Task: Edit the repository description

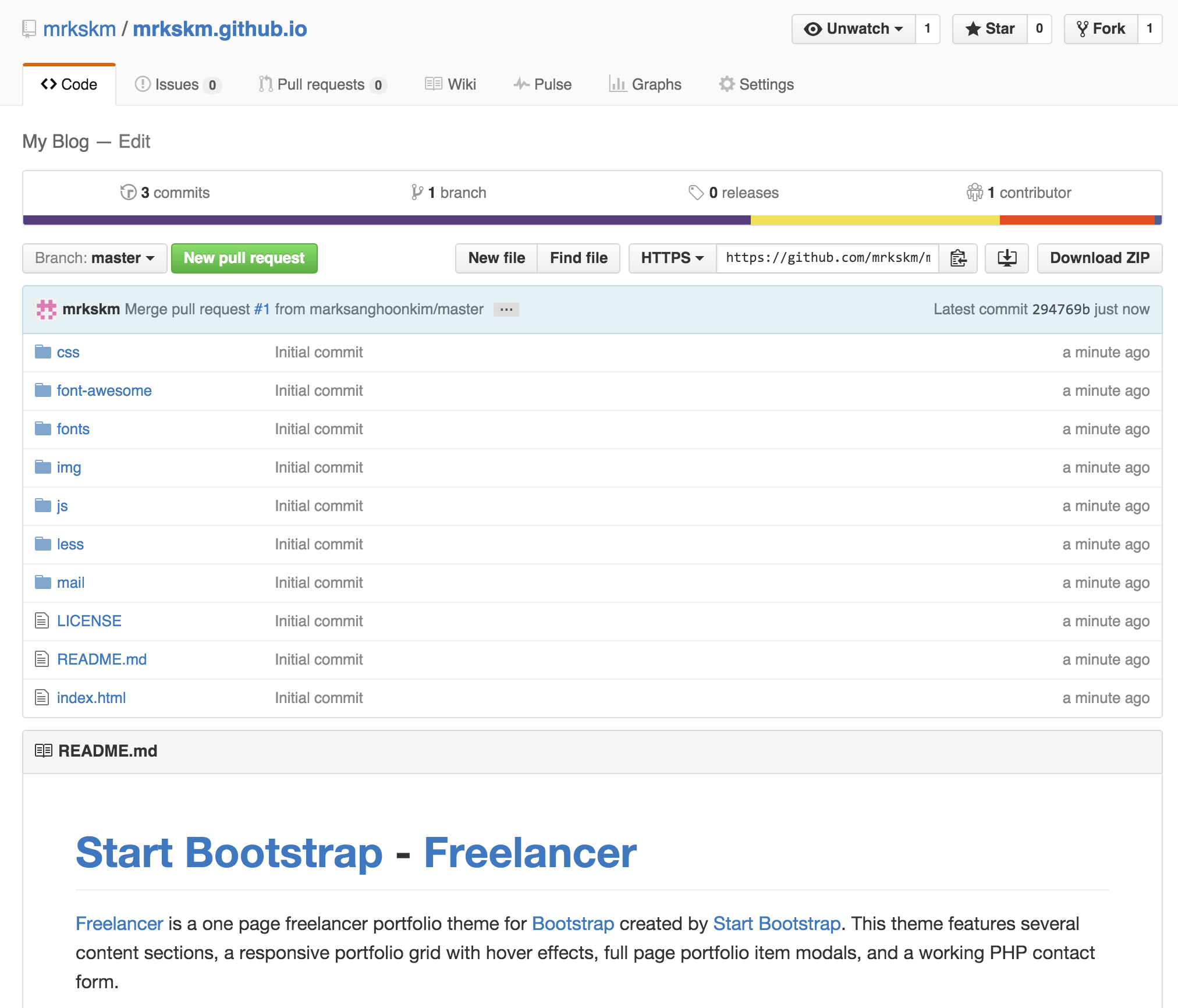Action: click(134, 141)
